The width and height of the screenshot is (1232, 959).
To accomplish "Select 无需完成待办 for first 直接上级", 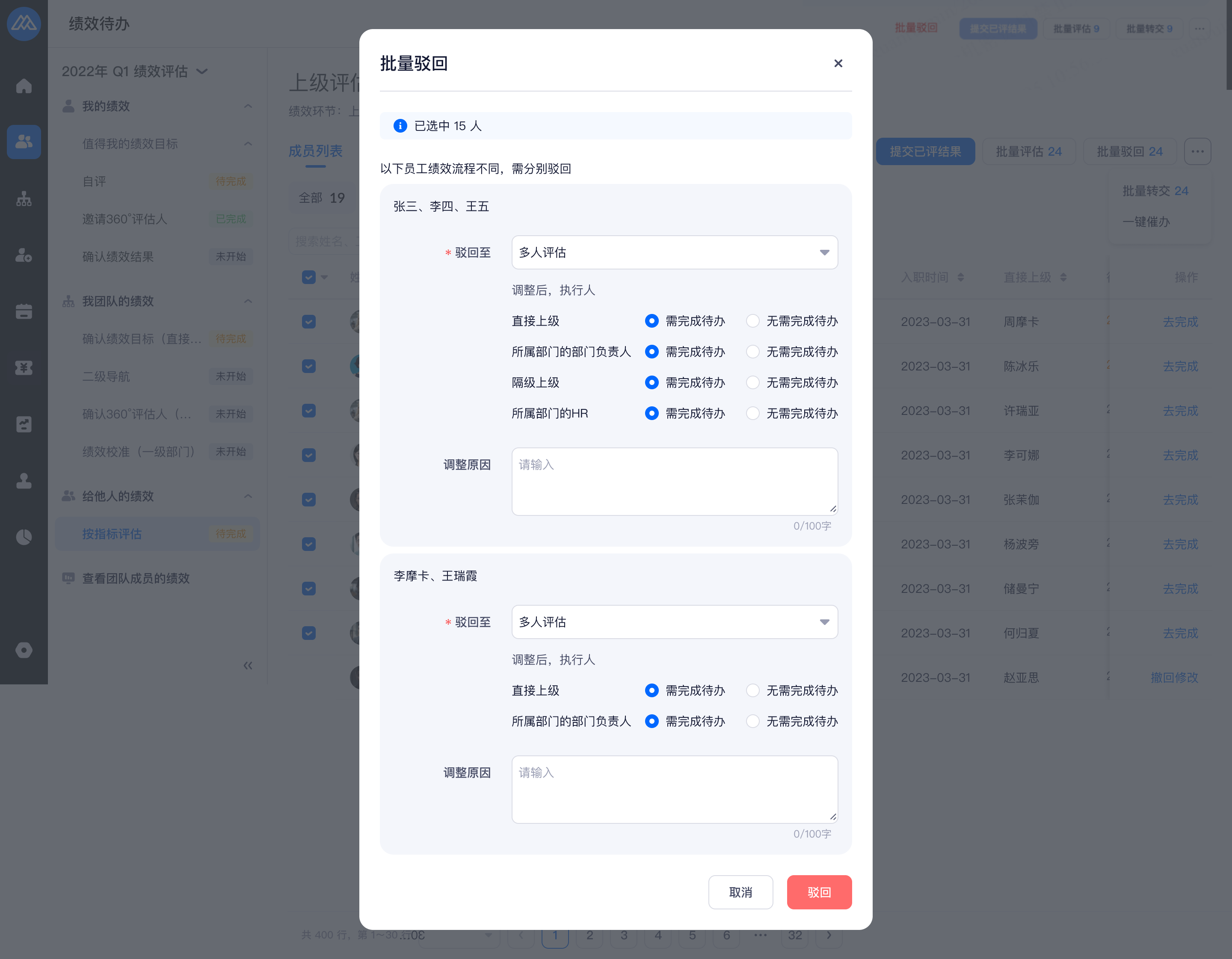I will pos(752,321).
